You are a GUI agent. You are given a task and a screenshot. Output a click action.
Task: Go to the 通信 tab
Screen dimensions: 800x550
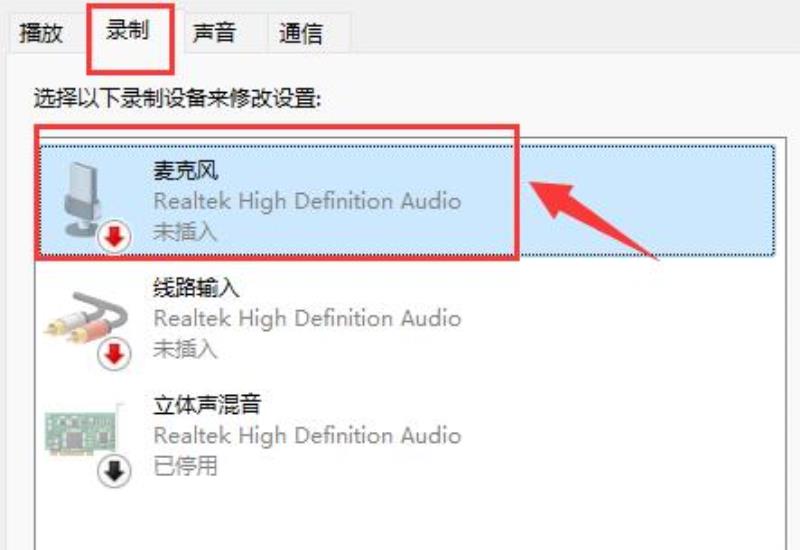click(301, 33)
